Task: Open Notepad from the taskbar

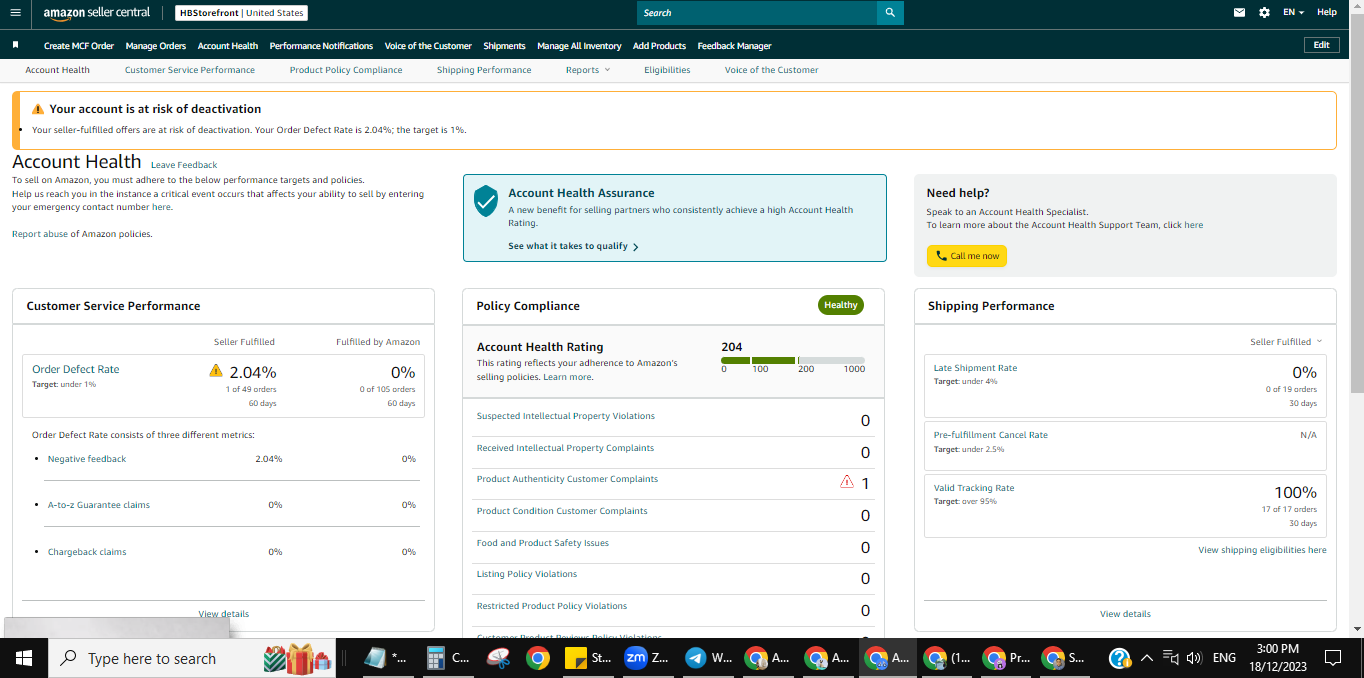Action: [x=384, y=658]
